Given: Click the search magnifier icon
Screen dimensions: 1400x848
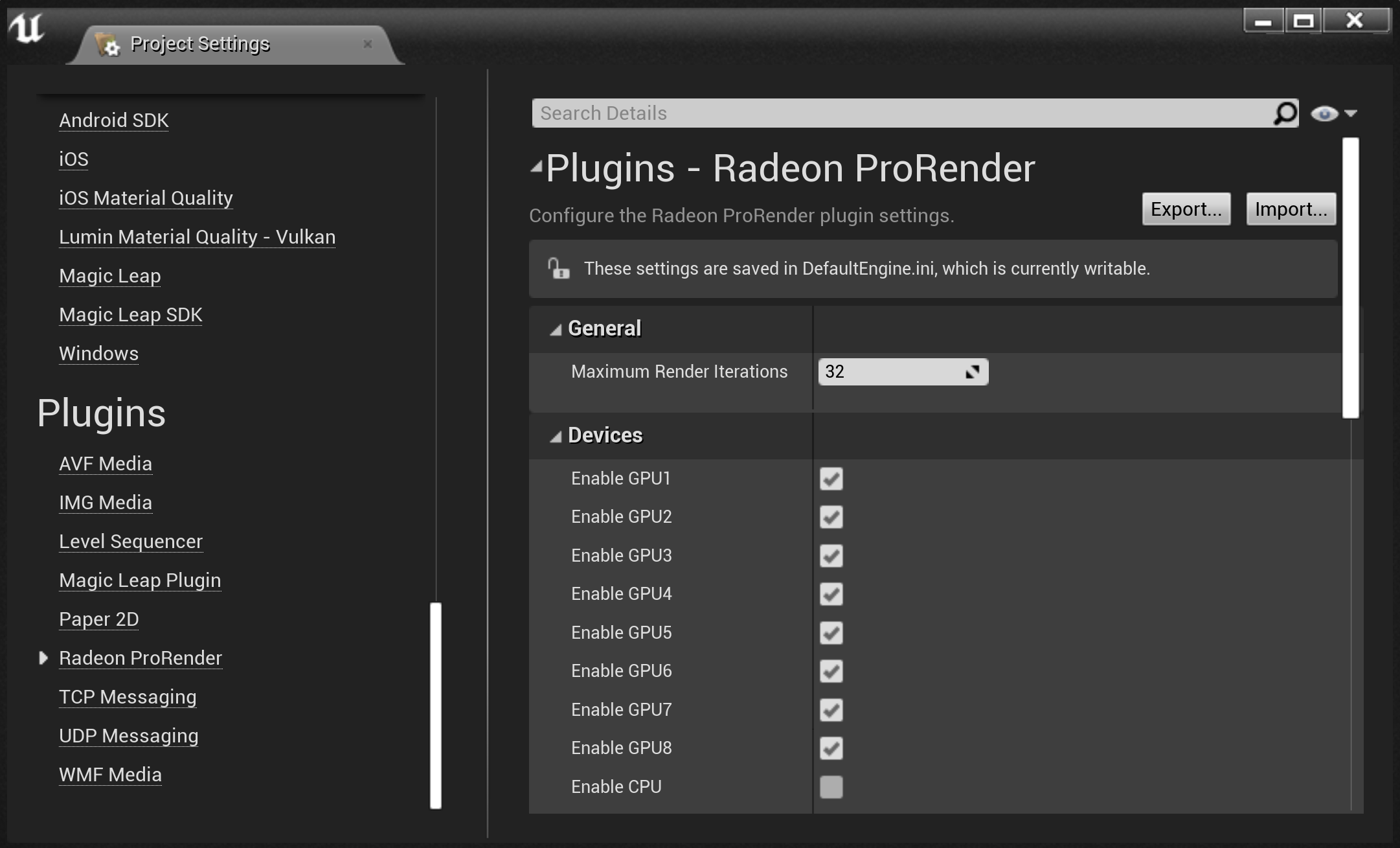Looking at the screenshot, I should point(1285,113).
